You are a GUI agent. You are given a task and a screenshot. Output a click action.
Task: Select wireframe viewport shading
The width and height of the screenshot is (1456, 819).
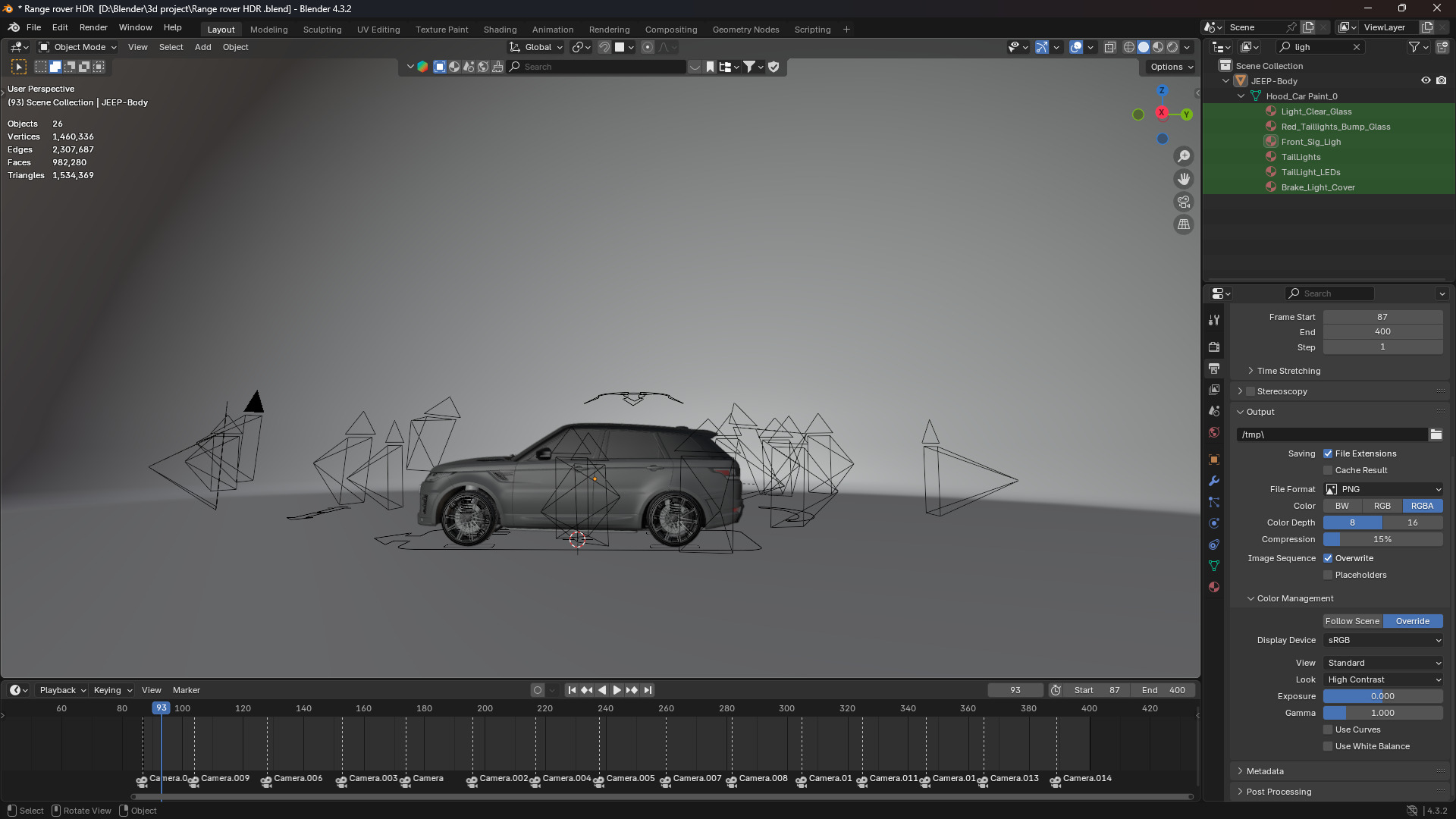point(1129,47)
